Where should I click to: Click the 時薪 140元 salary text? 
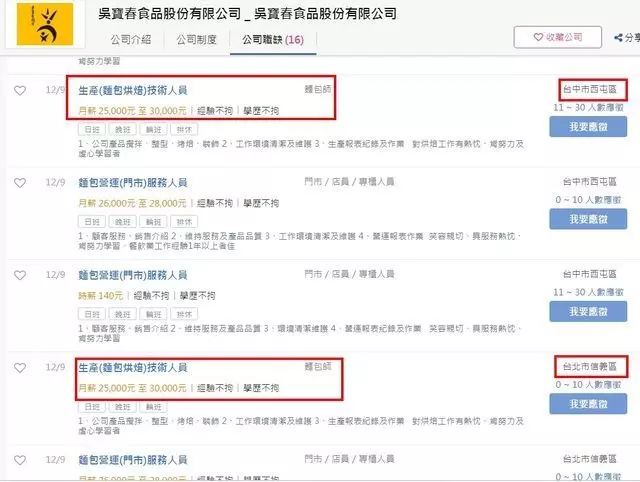(x=100, y=295)
